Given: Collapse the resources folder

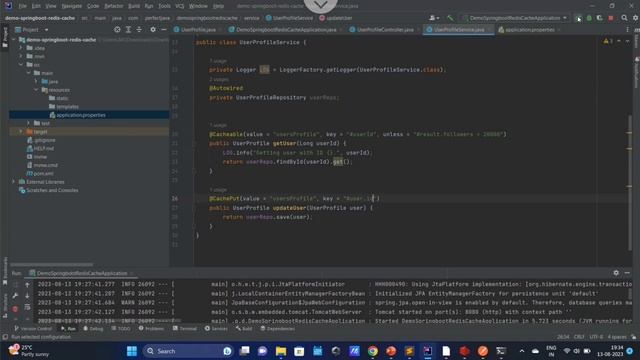Looking at the screenshot, I should 36,90.
